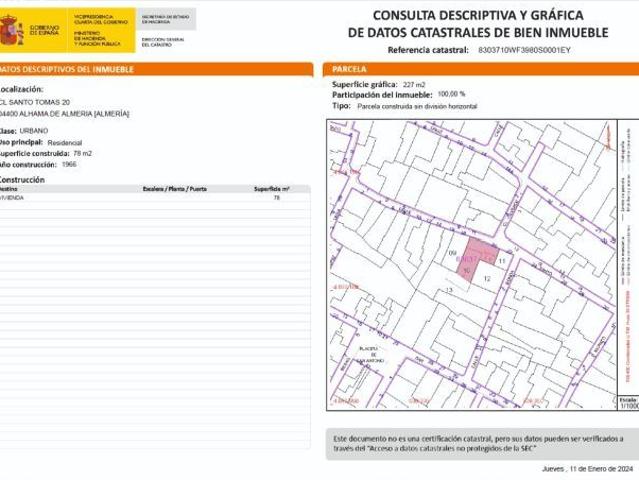Click the 'GOBIERNO DE ESPAÑA' text
The height and width of the screenshot is (480, 639).
point(44,30)
